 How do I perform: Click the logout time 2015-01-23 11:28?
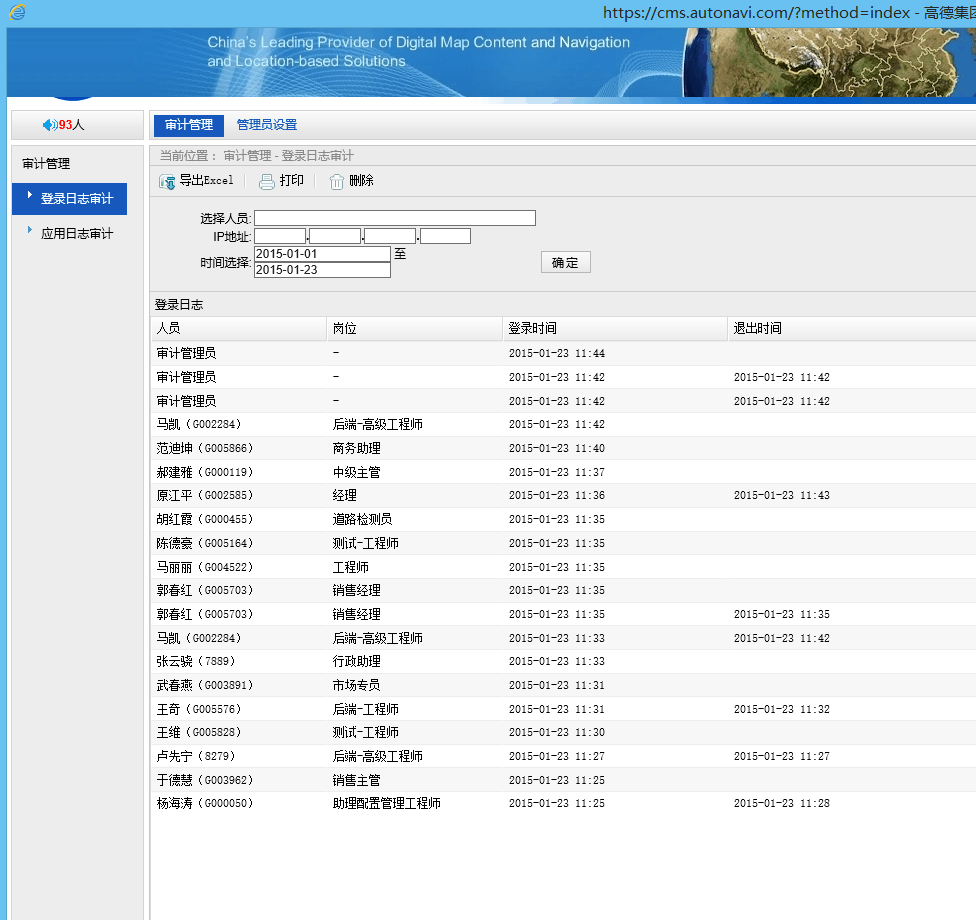coord(782,803)
